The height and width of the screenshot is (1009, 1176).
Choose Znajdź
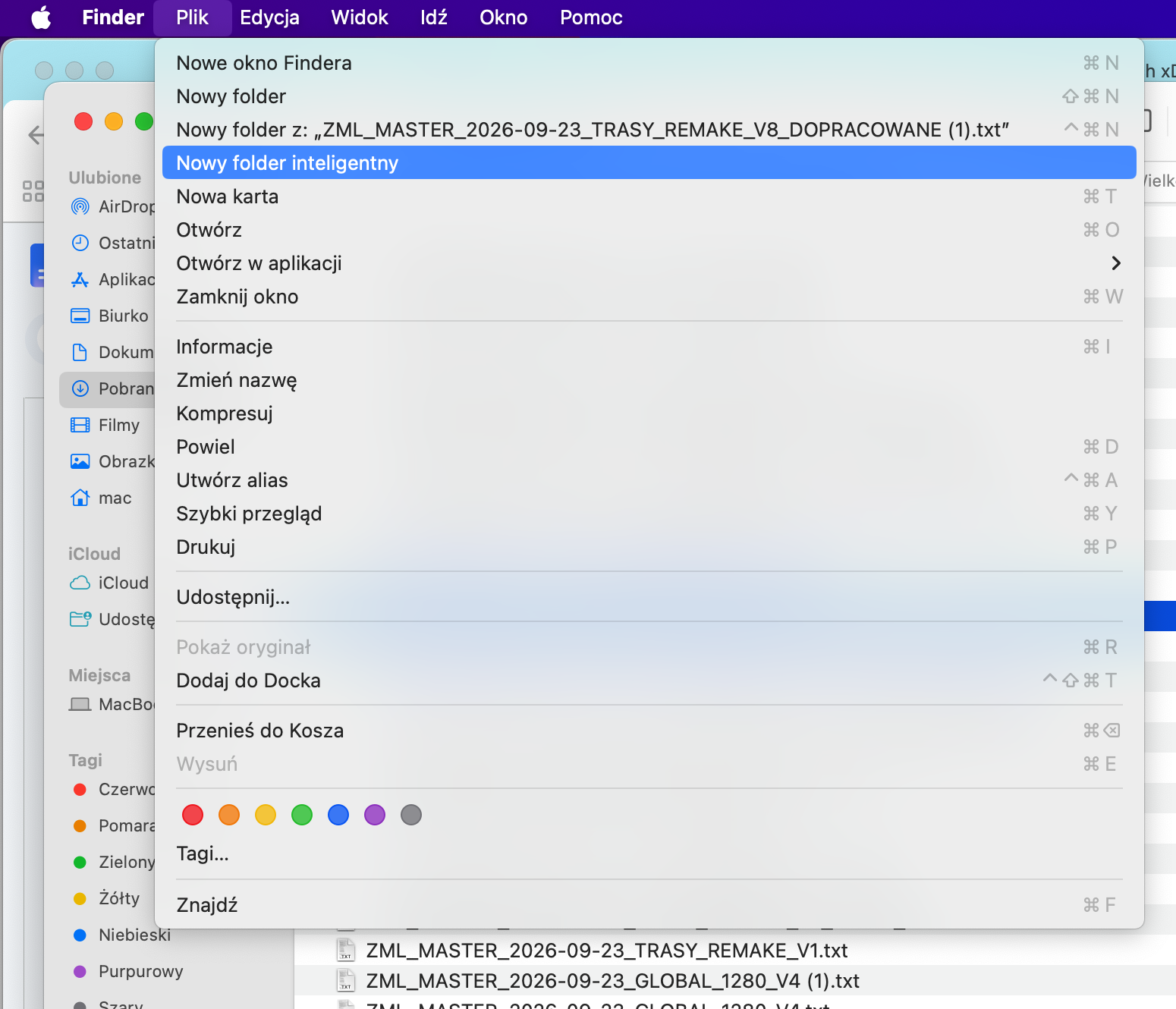click(649, 905)
